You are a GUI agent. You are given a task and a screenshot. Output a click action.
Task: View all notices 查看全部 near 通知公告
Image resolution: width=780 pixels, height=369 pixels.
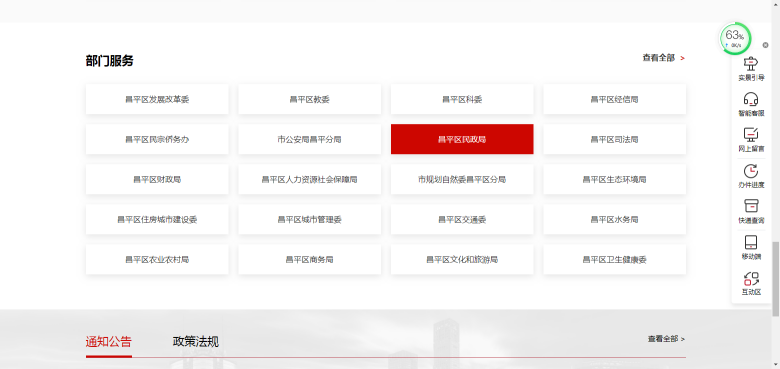pyautogui.click(x=666, y=339)
